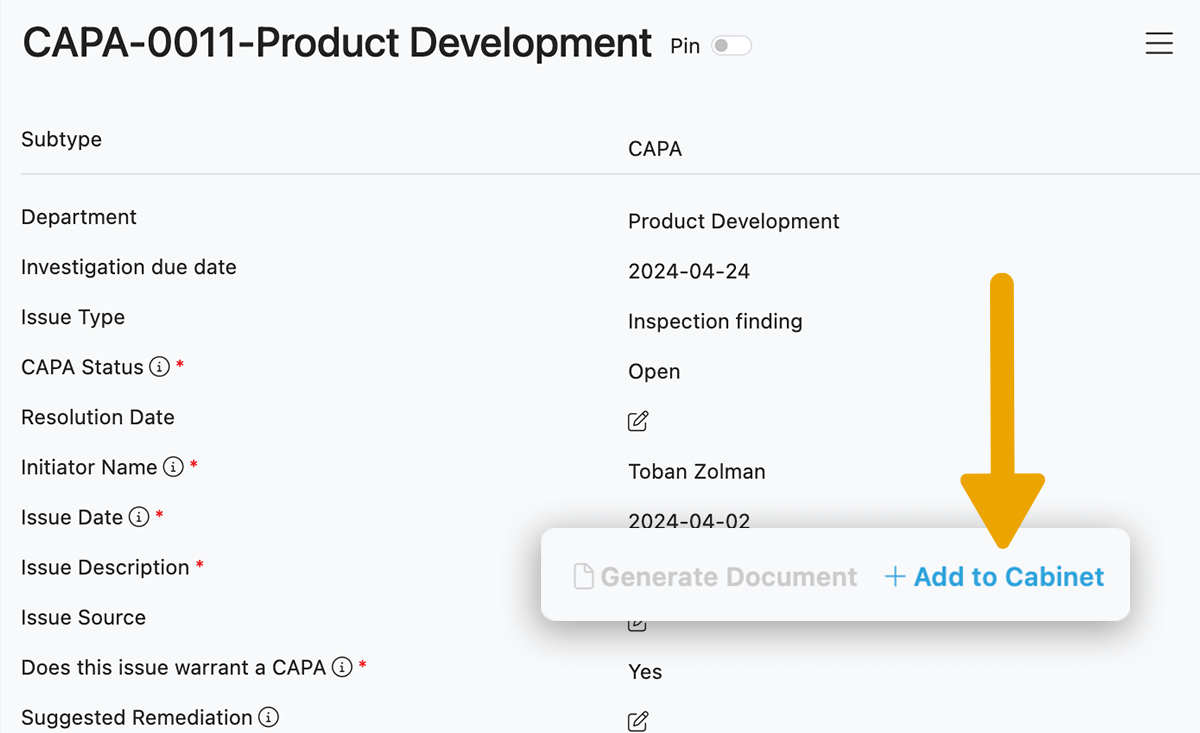1200x733 pixels.
Task: Toggle the Pin switch
Action: (731, 46)
